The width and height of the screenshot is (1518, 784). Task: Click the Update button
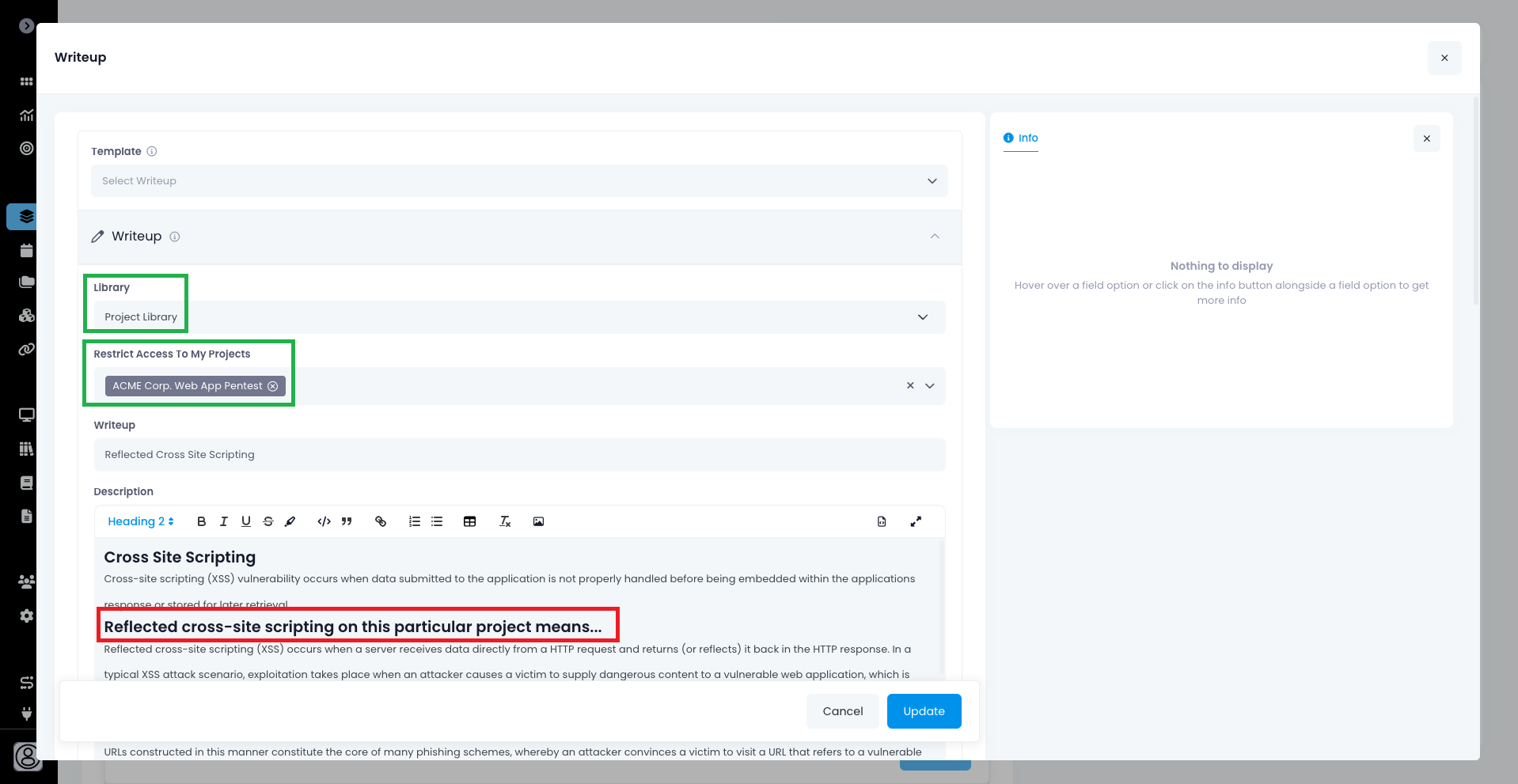(x=924, y=711)
